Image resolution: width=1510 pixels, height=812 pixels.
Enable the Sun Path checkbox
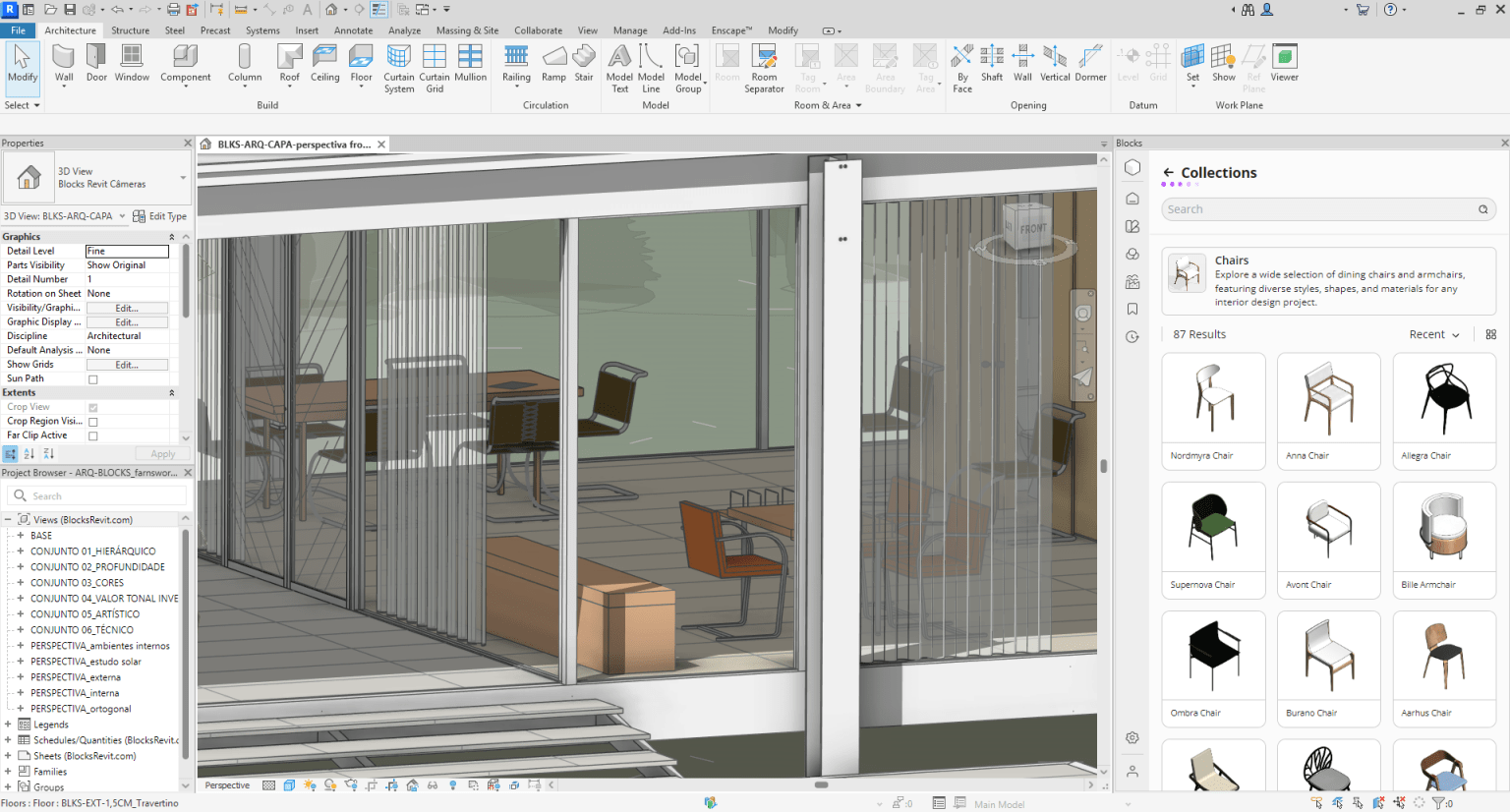[x=93, y=379]
